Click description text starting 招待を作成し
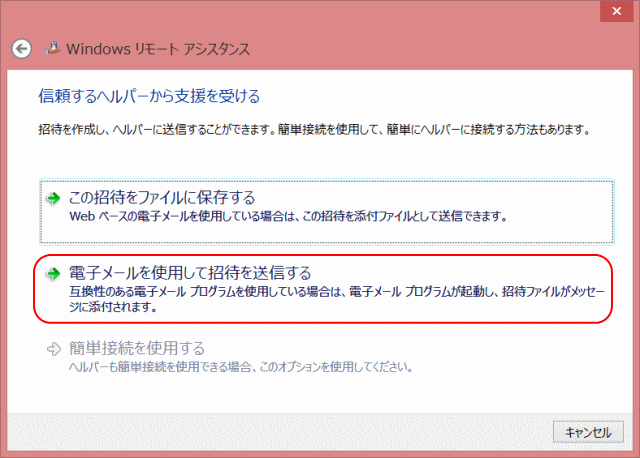Viewport: 640px width, 458px height. [314, 130]
